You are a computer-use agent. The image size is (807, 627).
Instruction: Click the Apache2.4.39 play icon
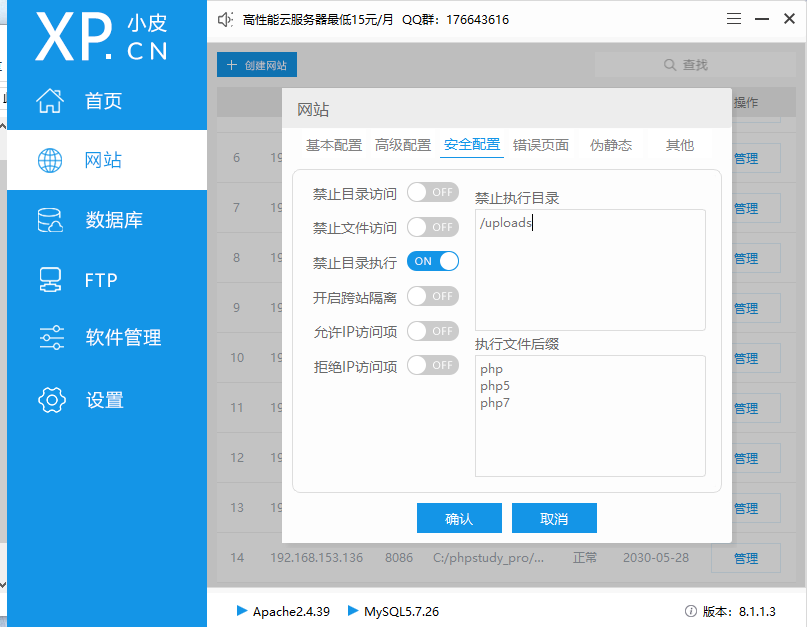pos(241,611)
